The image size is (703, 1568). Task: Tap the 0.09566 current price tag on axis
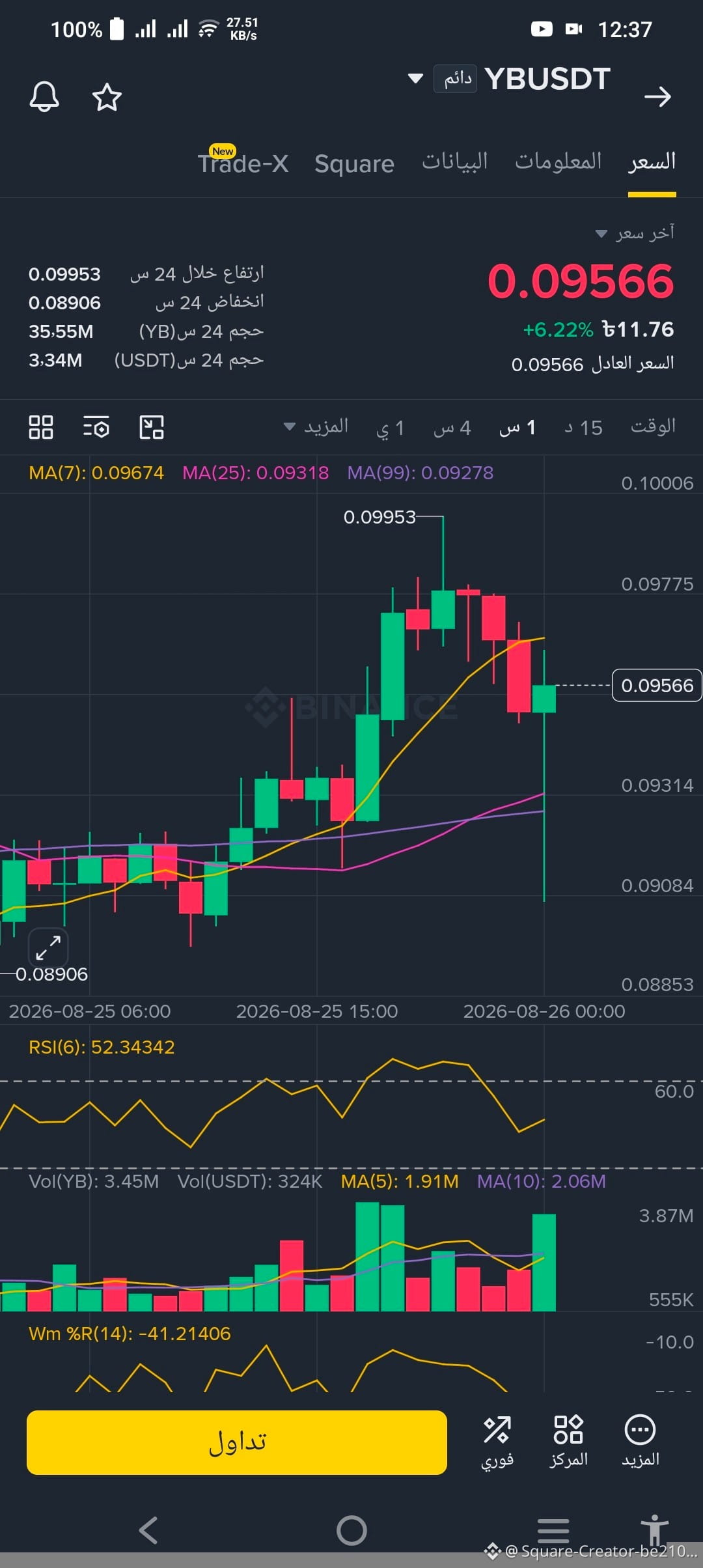(x=657, y=685)
